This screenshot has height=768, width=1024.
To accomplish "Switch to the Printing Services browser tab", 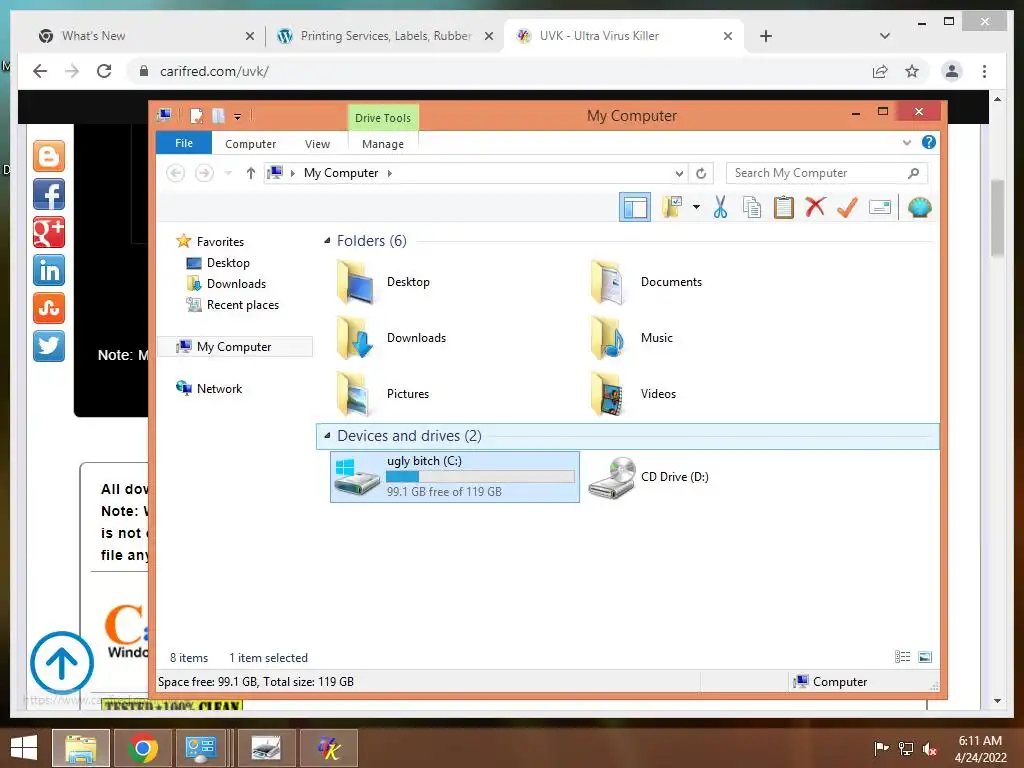I will click(x=385, y=36).
